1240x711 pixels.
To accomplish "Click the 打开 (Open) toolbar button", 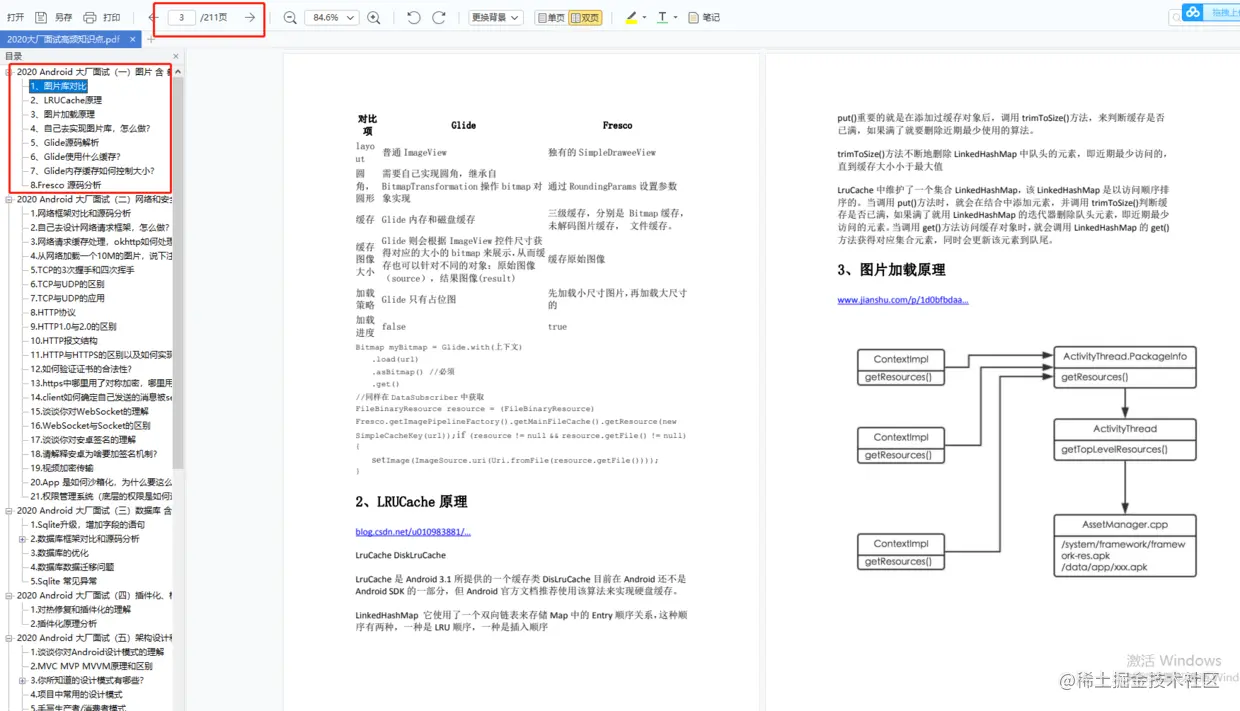I will [15, 17].
